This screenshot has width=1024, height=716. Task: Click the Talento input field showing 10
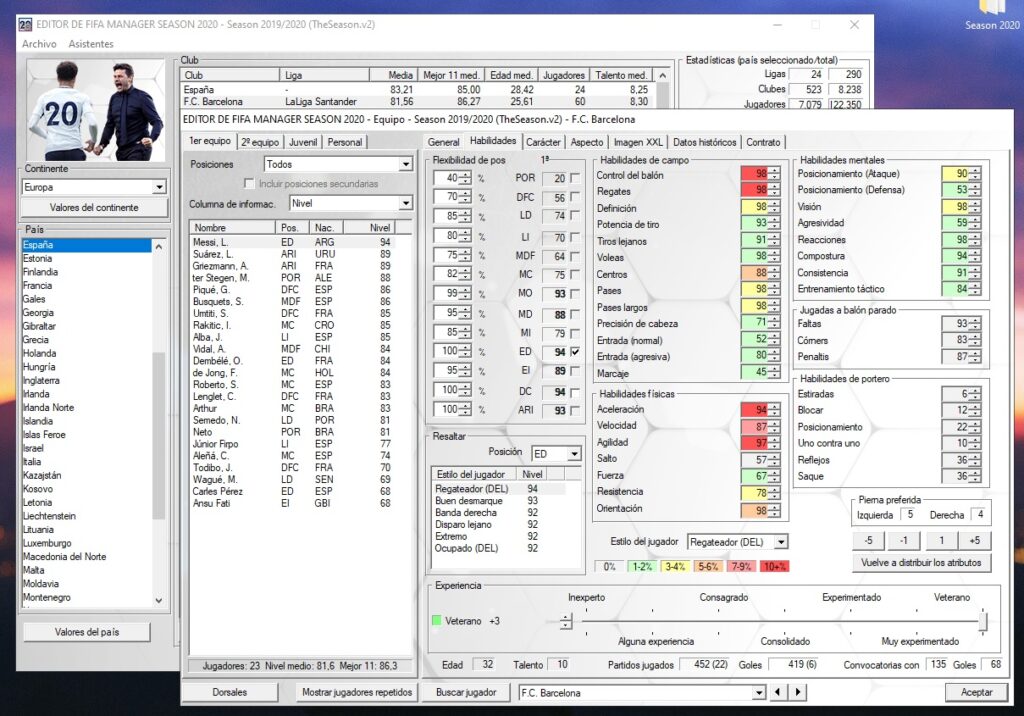coord(560,664)
